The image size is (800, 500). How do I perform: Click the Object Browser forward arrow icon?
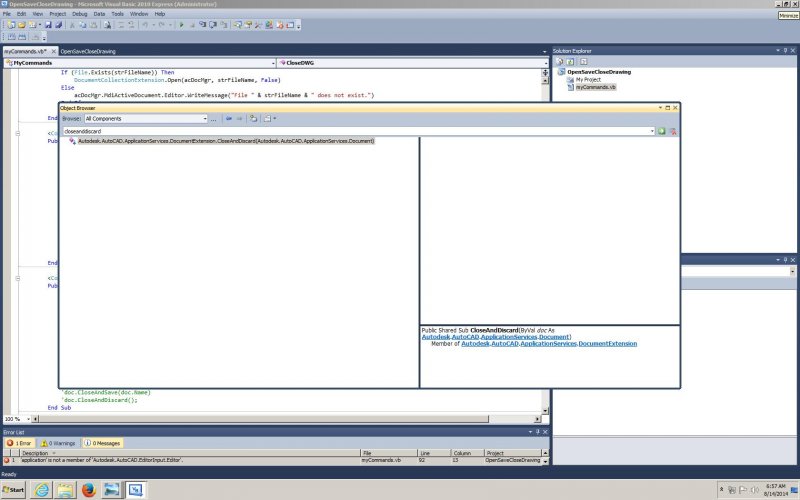point(239,118)
